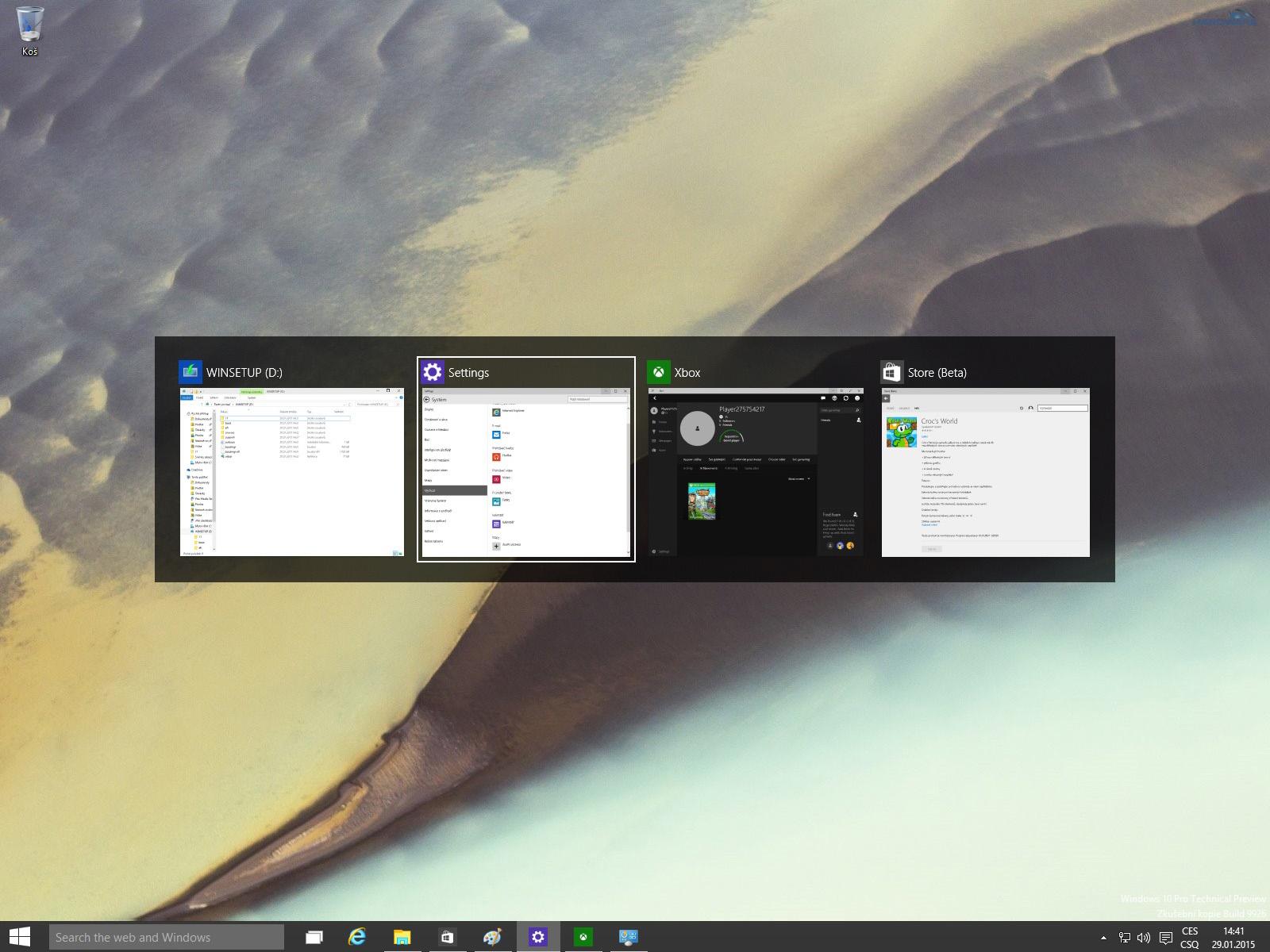Switch to the WINSETUP (D:) window thumbnail
The image size is (1270, 952).
[291, 472]
